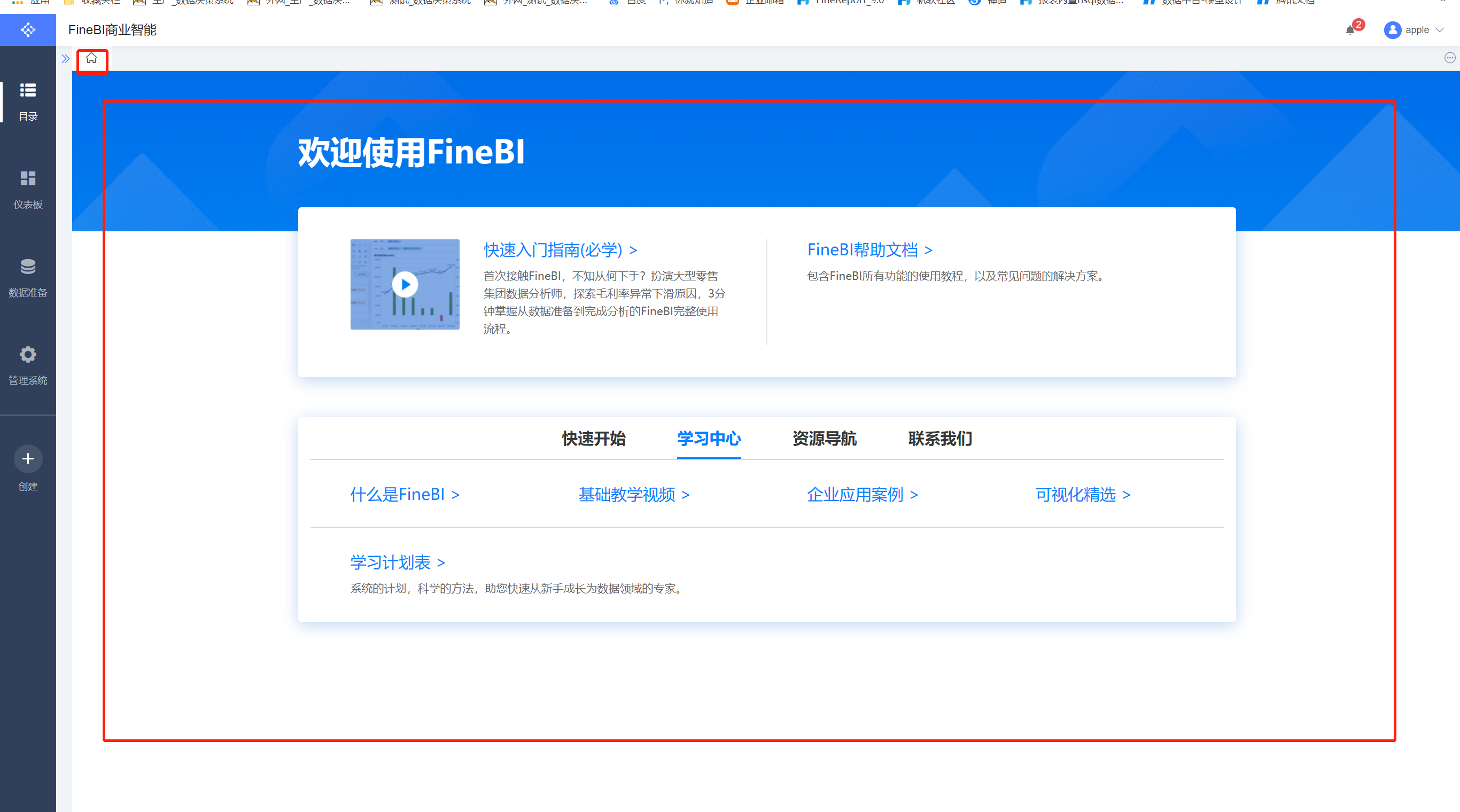Image resolution: width=1460 pixels, height=812 pixels.
Task: Switch to the 快速开始 tab
Action: click(x=593, y=438)
